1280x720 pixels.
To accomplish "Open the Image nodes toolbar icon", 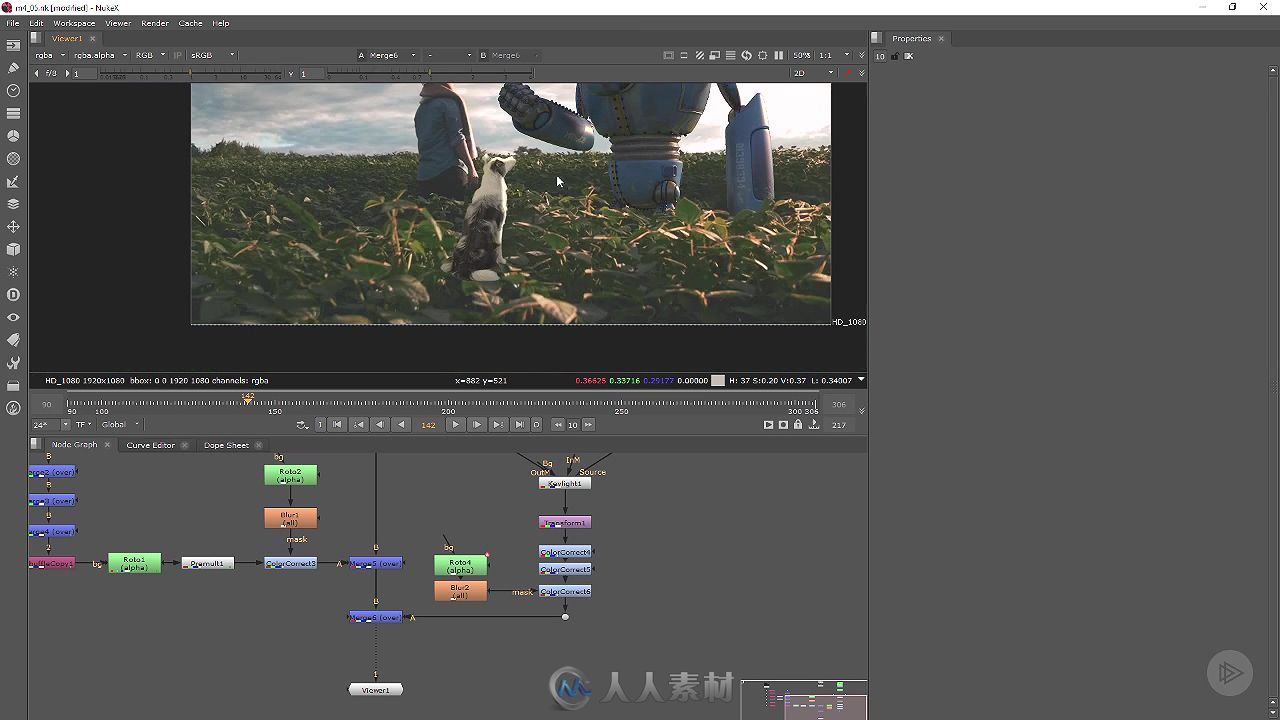I will click(x=13, y=45).
